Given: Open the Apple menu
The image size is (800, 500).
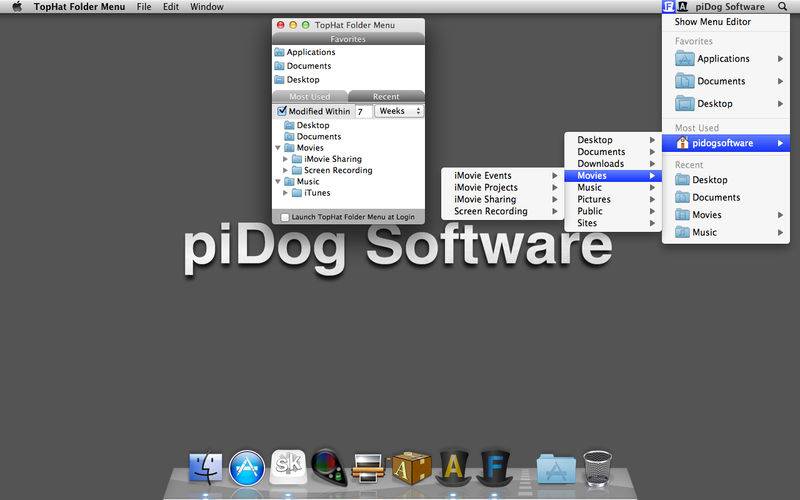Looking at the screenshot, I should (17, 7).
